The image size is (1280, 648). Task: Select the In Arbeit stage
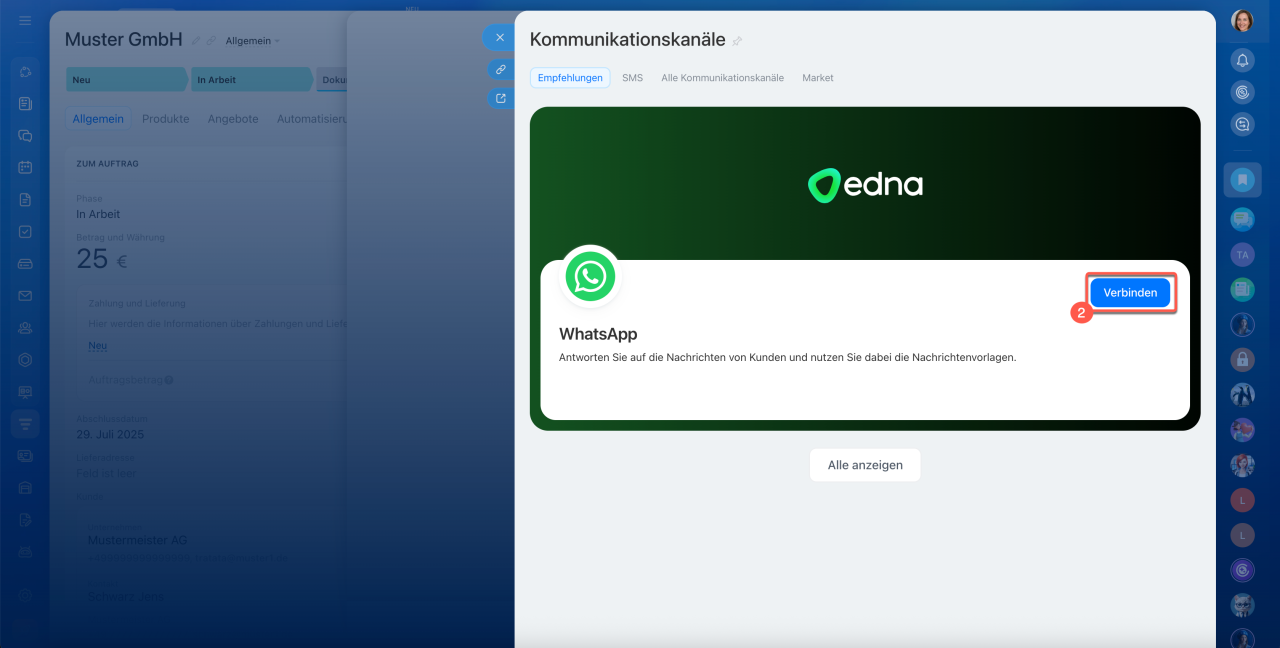pos(250,80)
